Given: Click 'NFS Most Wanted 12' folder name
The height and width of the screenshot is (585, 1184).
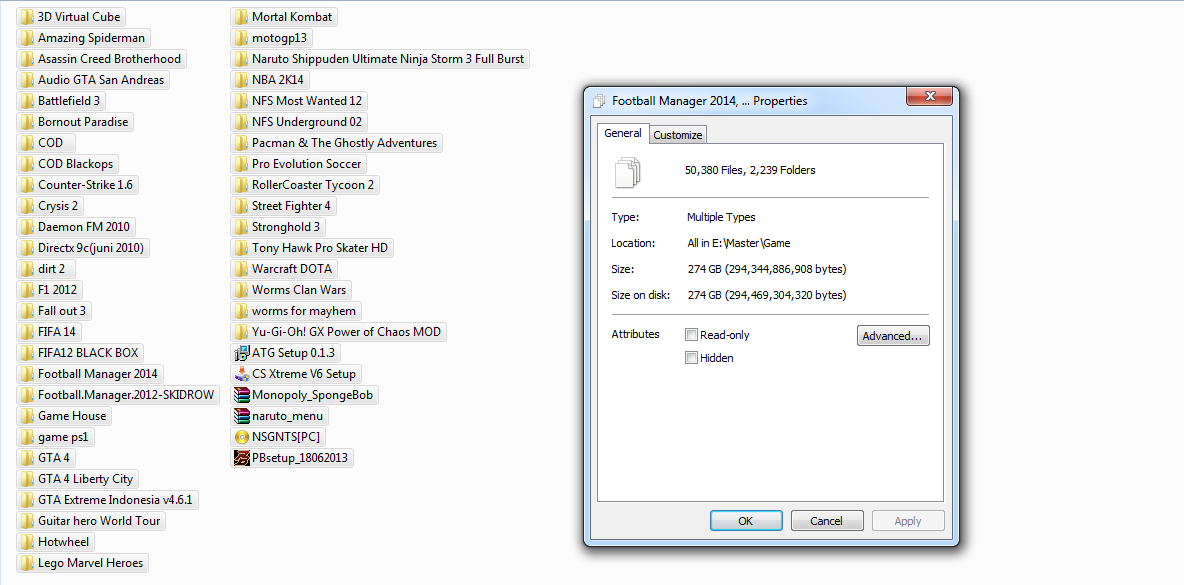Looking at the screenshot, I should point(307,101).
